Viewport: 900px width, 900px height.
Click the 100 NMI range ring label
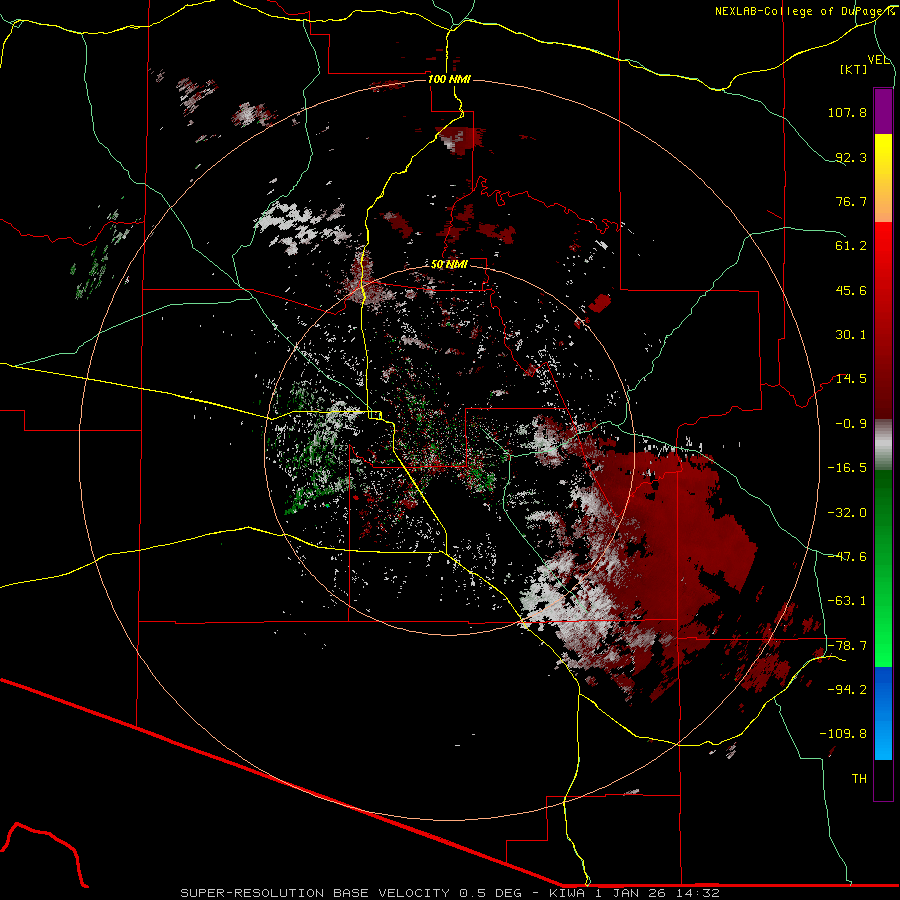click(449, 79)
